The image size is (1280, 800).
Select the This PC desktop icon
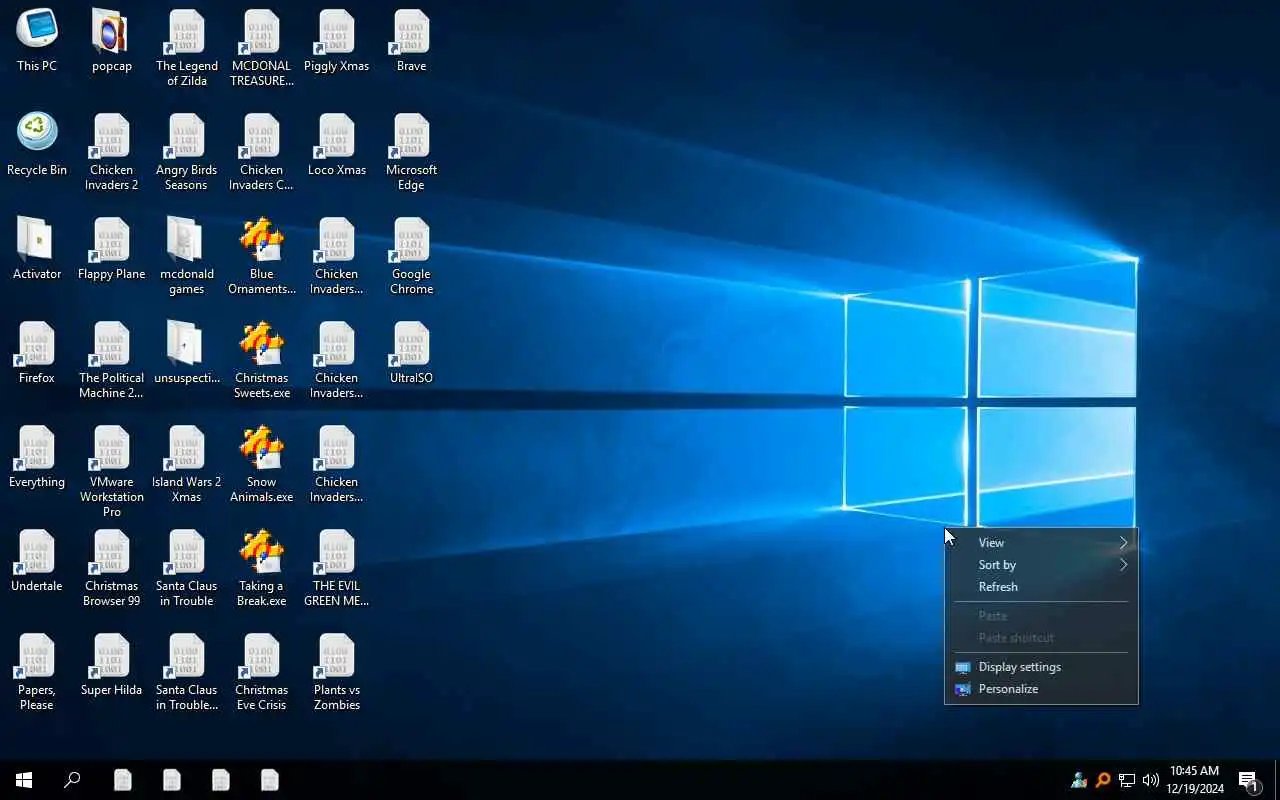coord(37,41)
